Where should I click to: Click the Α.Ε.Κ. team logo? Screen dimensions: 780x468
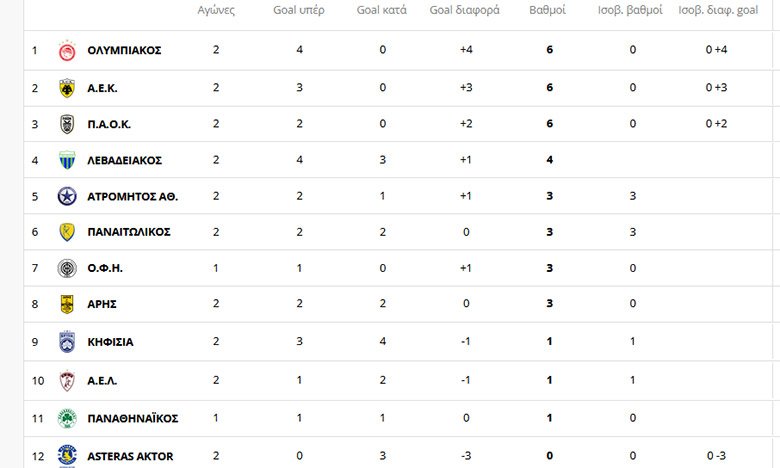tap(67, 88)
